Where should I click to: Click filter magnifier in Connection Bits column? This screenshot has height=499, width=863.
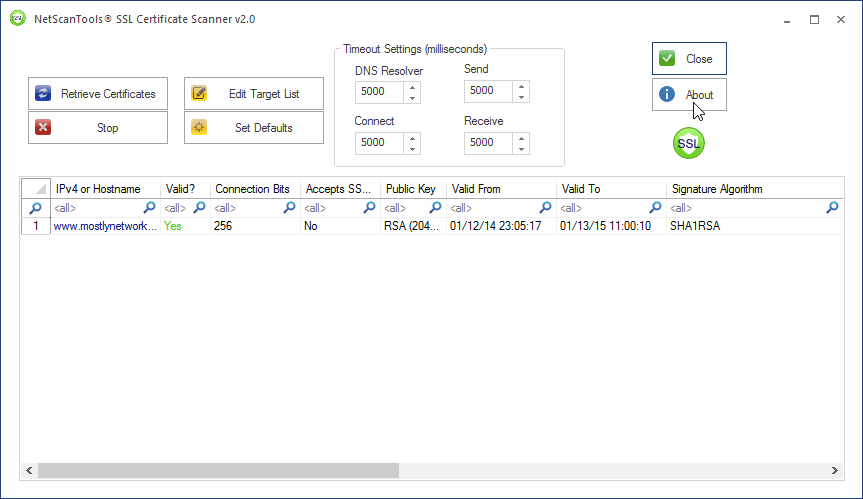click(x=290, y=207)
